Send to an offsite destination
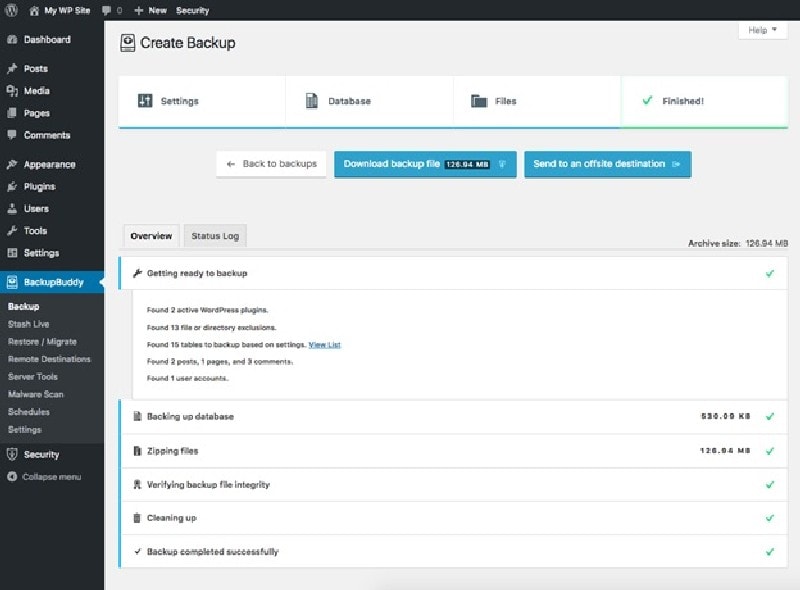This screenshot has width=800, height=590. (x=608, y=164)
